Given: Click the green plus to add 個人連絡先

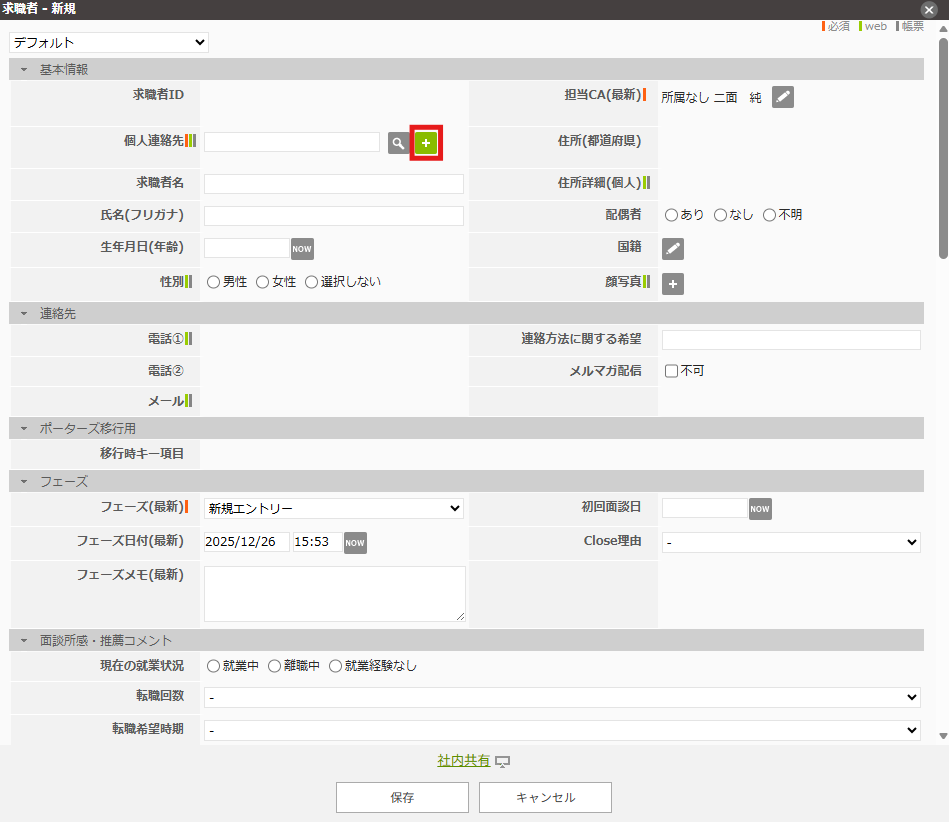Looking at the screenshot, I should pyautogui.click(x=426, y=143).
